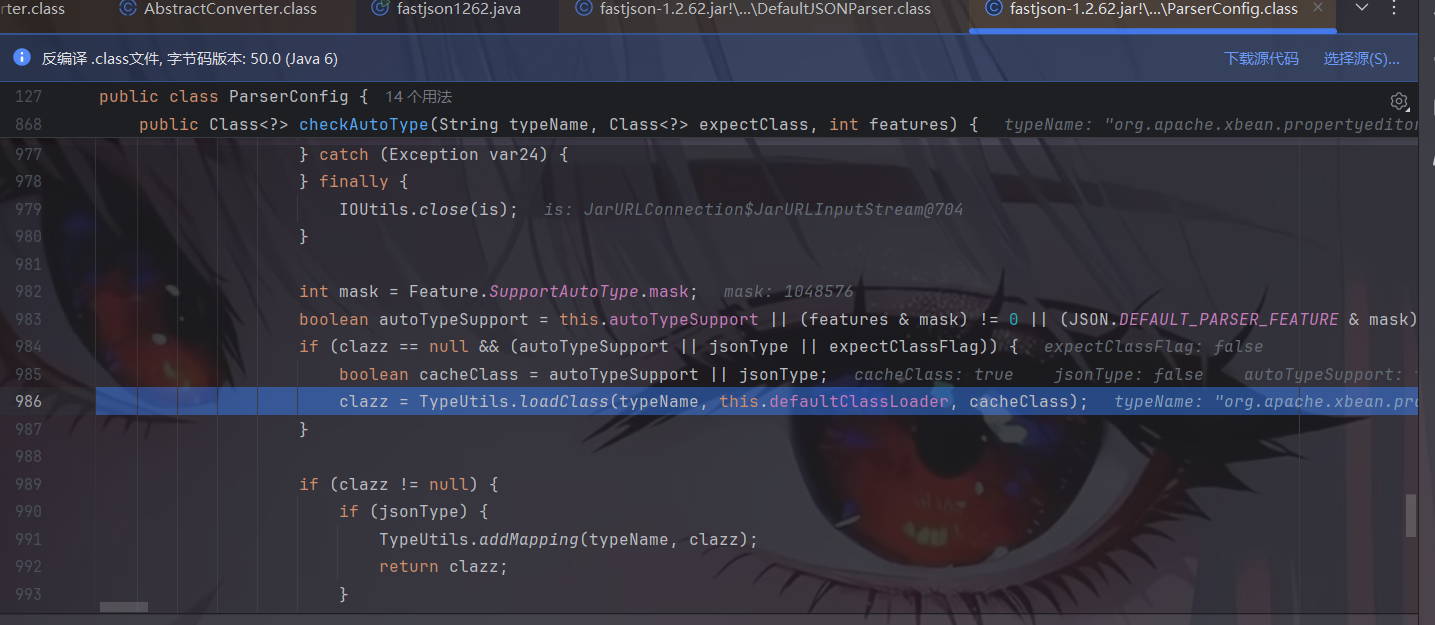Expand the hidden tabs list chevron
1435x625 pixels.
(1362, 9)
